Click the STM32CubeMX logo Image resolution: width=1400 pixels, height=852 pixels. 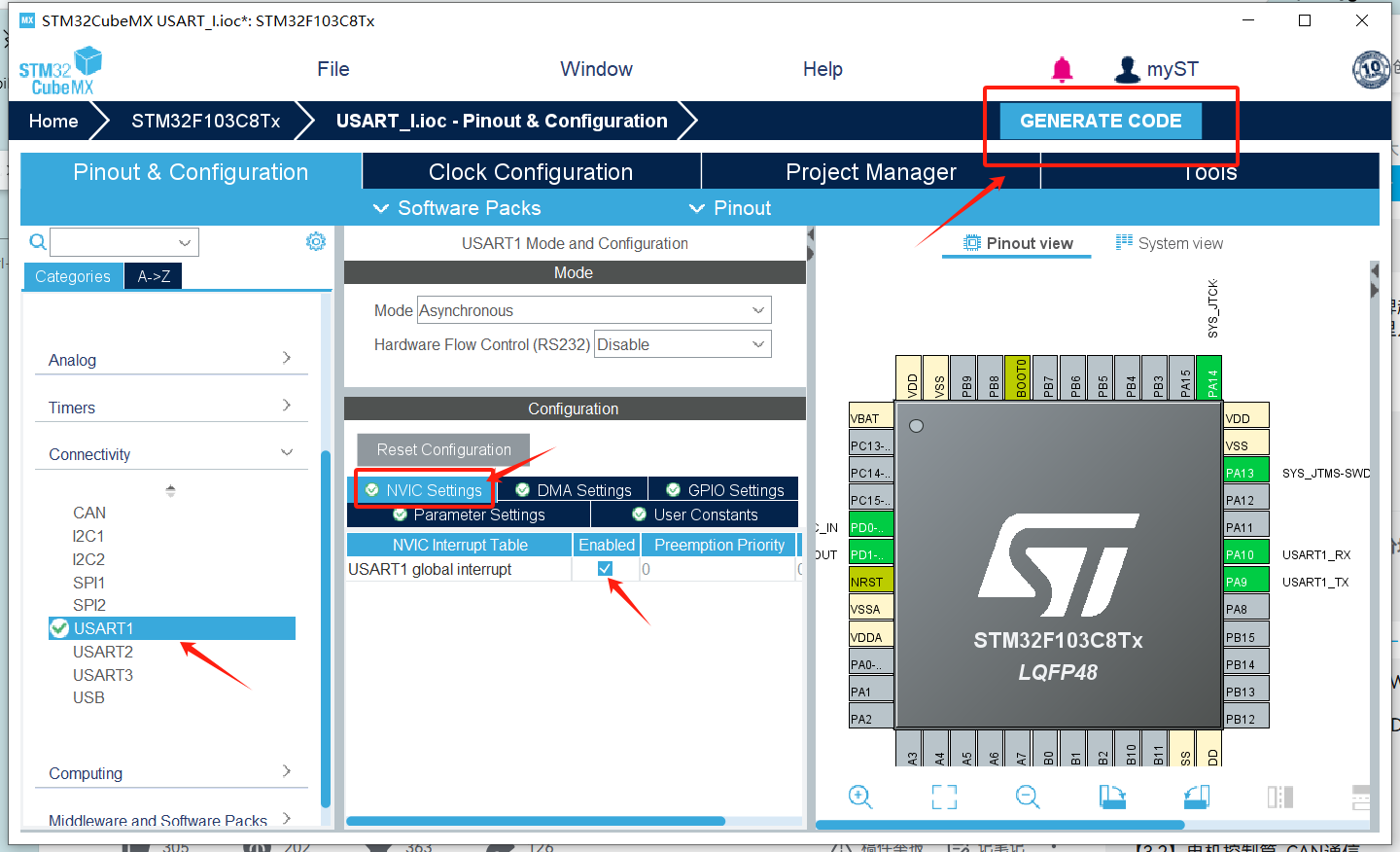coord(60,71)
